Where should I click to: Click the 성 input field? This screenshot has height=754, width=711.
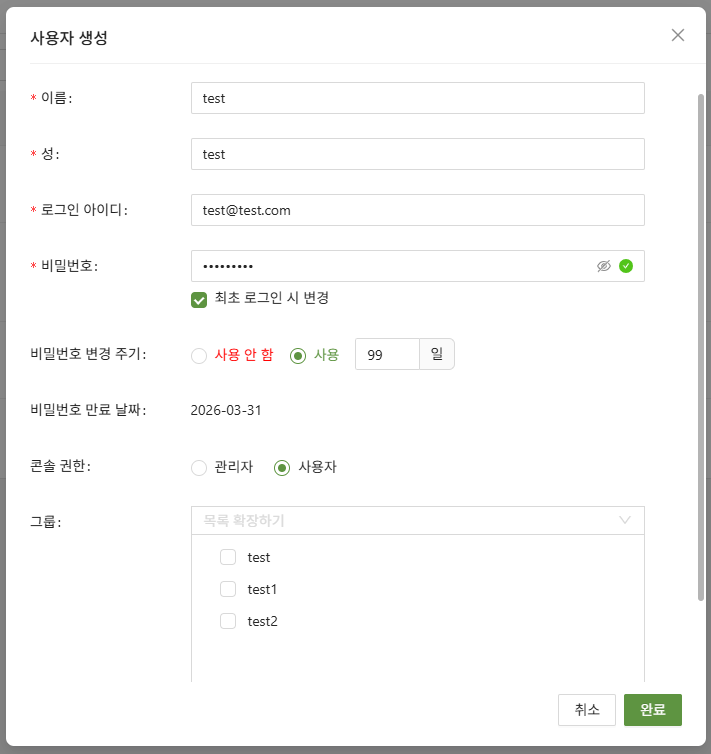coord(417,154)
